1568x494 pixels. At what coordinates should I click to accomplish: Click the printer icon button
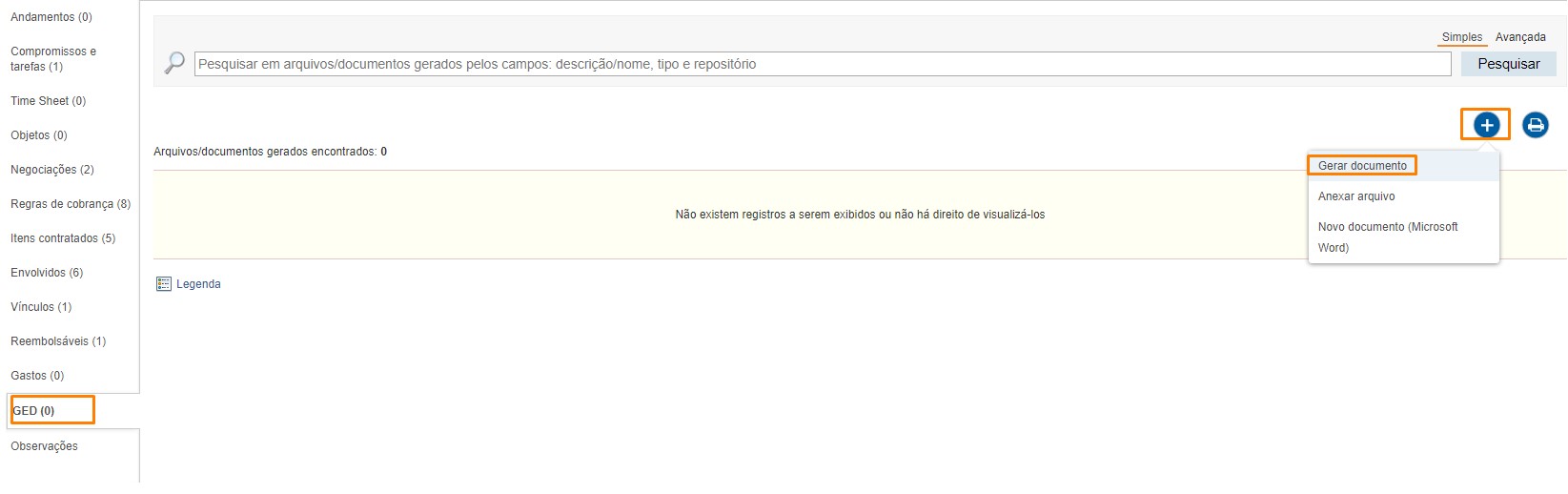click(x=1535, y=125)
